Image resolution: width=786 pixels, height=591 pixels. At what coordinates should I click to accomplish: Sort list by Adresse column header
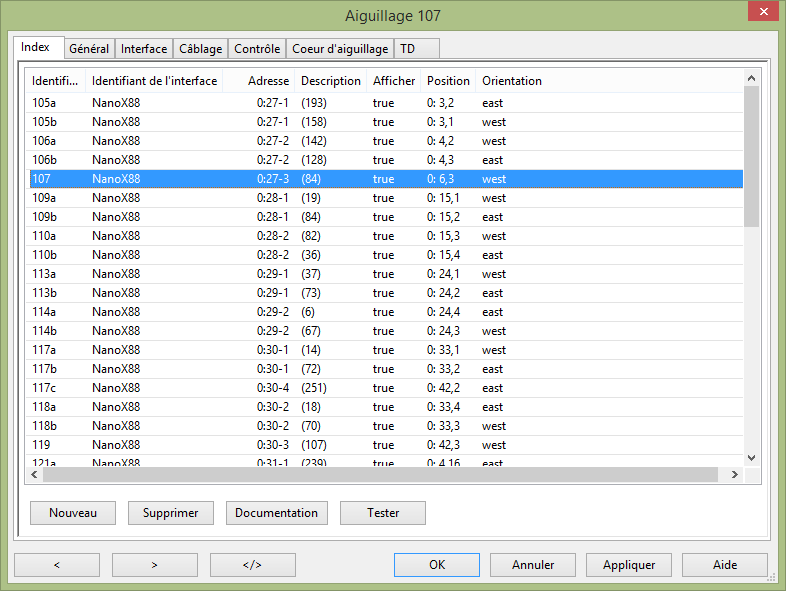click(x=268, y=81)
